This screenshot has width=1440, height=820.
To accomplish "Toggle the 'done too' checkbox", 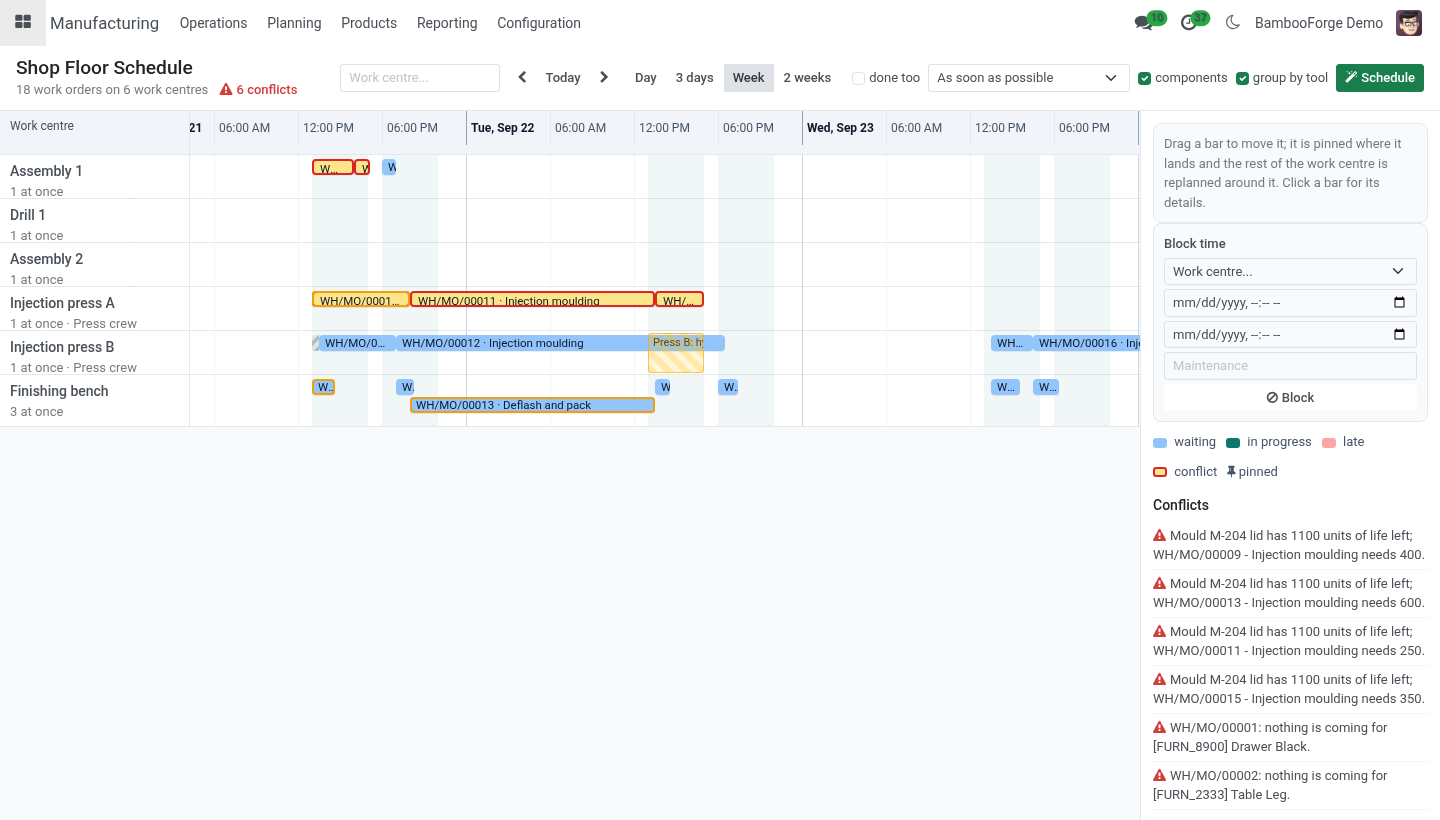I will (858, 78).
